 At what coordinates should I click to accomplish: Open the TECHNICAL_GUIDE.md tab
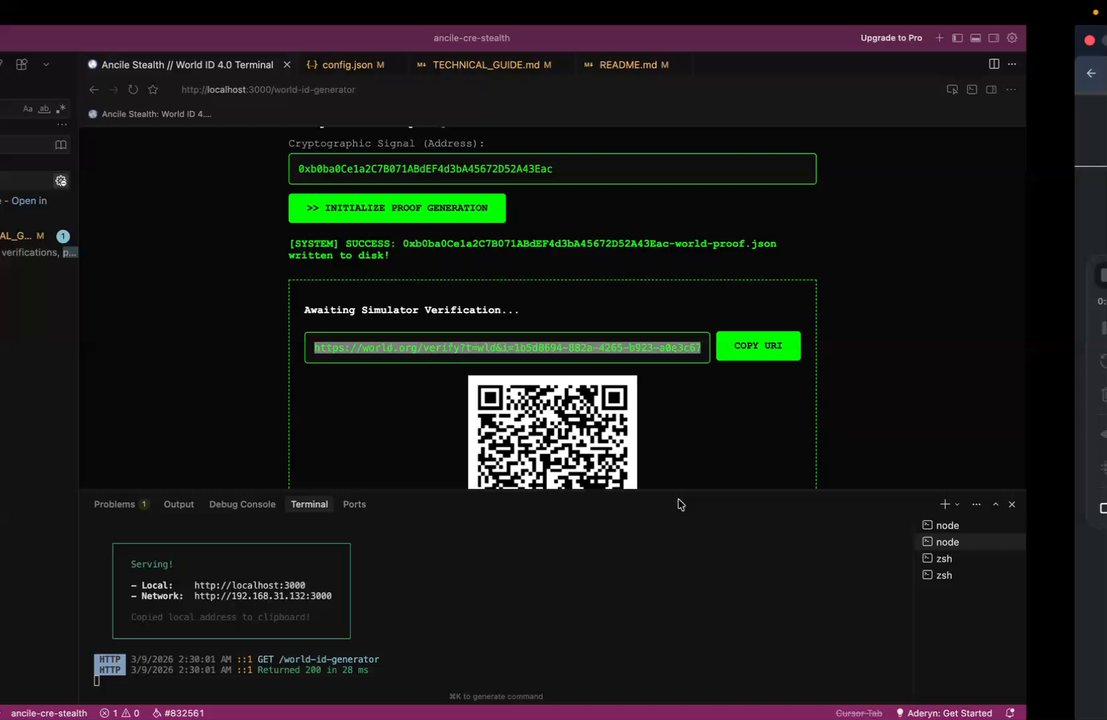pyautogui.click(x=484, y=64)
